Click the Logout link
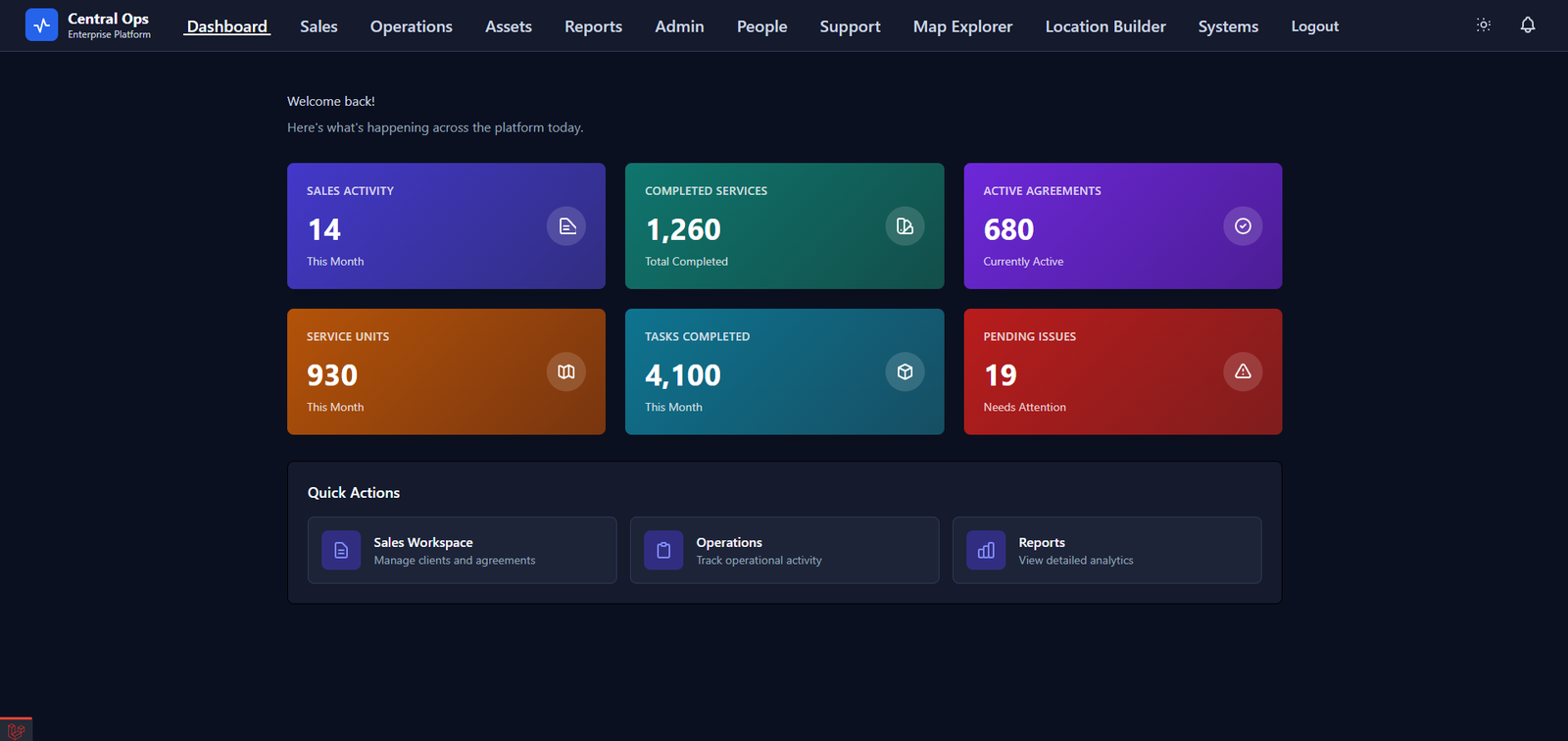Viewport: 1568px width, 741px height. (1314, 26)
